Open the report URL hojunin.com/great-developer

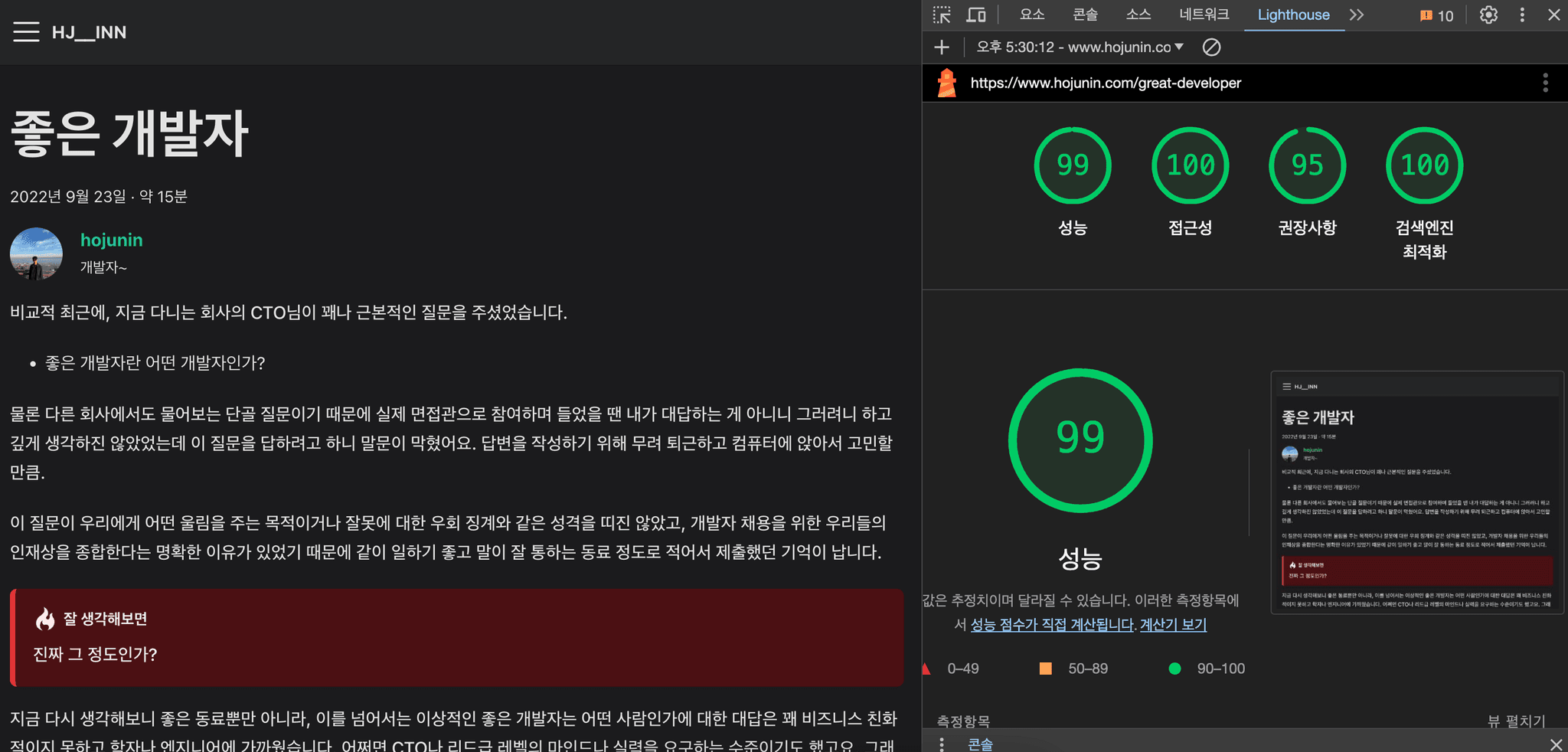point(1106,83)
